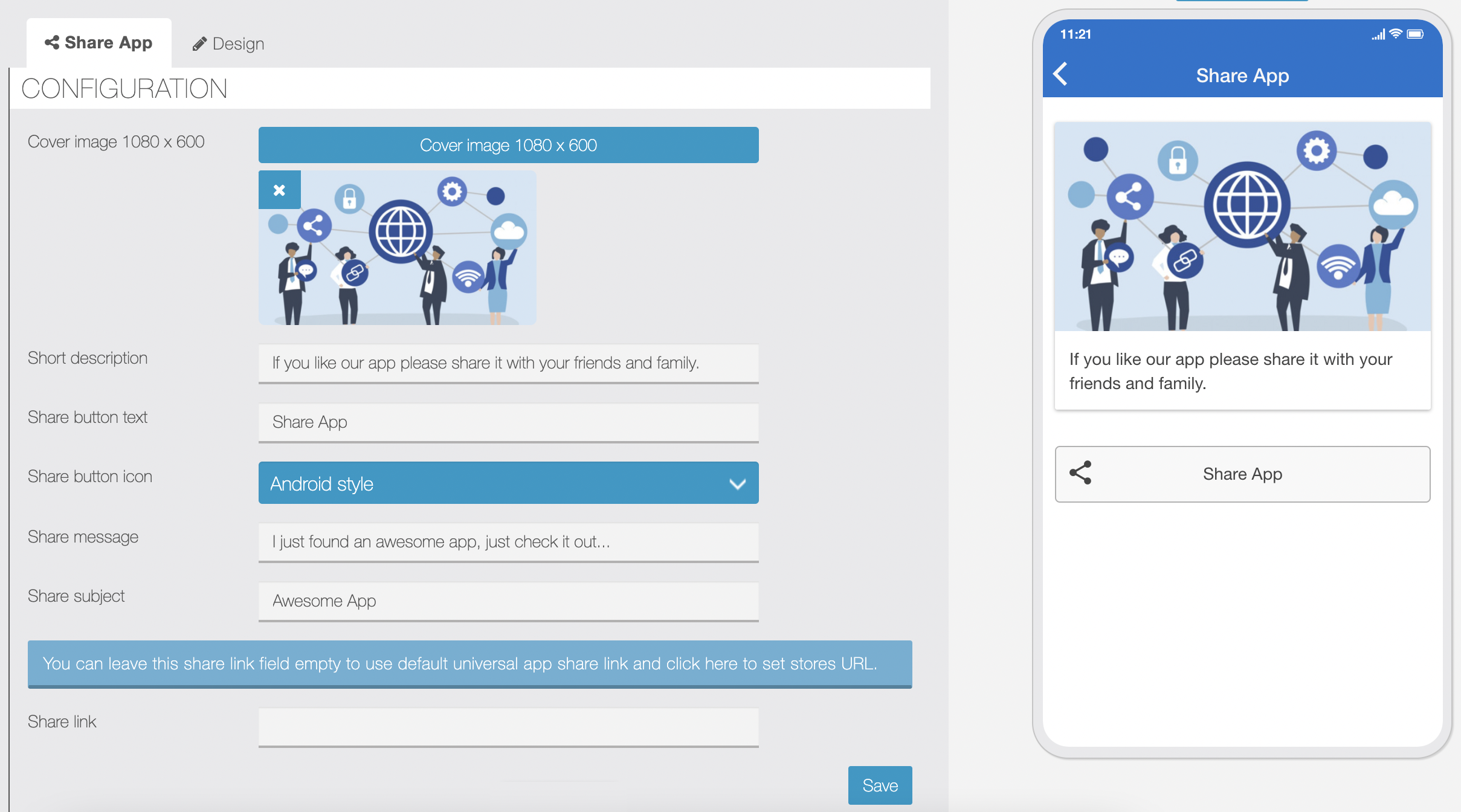This screenshot has width=1461, height=812.
Task: Click the Cover image 1080 x 600 label
Action: [x=116, y=142]
